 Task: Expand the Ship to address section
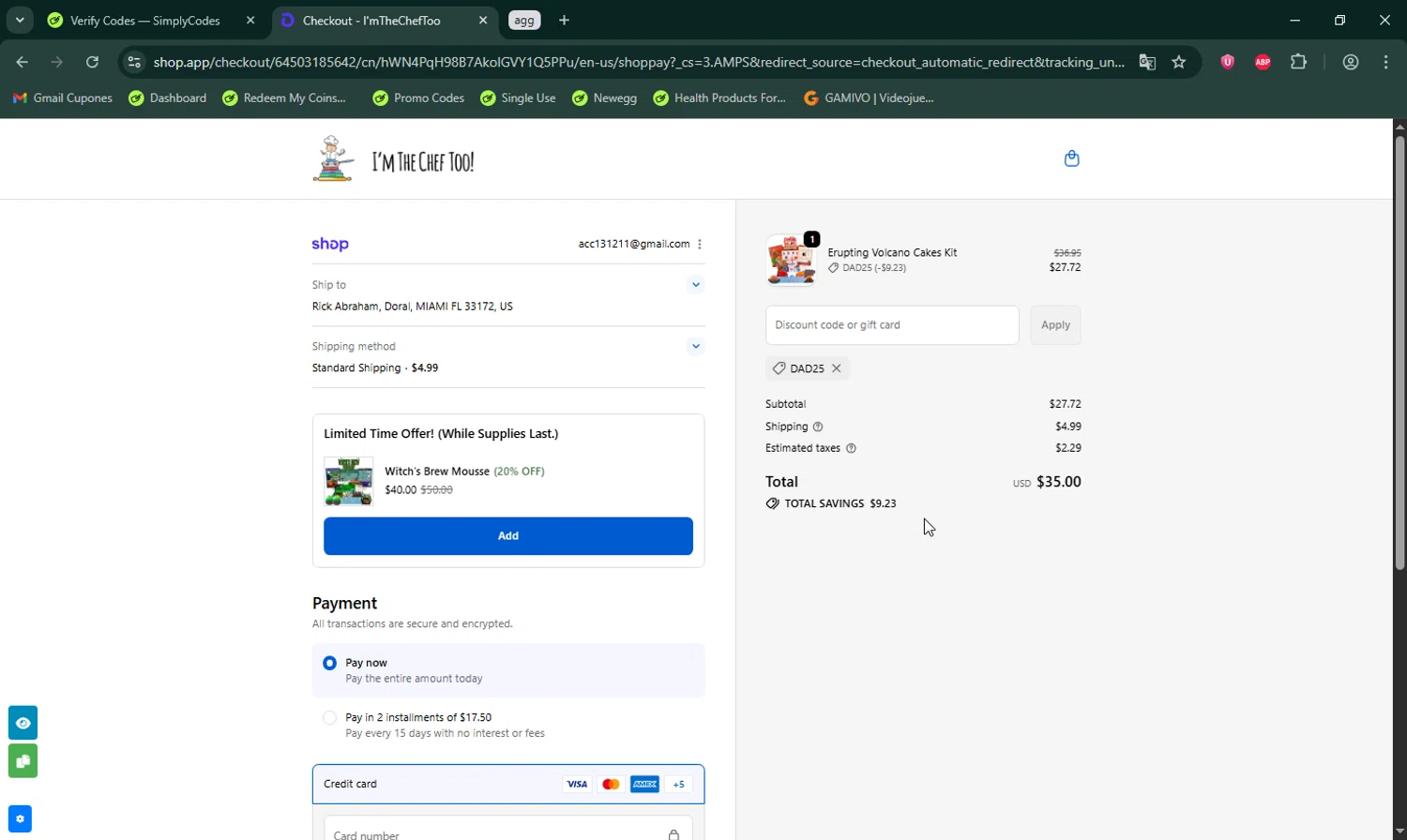(x=695, y=284)
